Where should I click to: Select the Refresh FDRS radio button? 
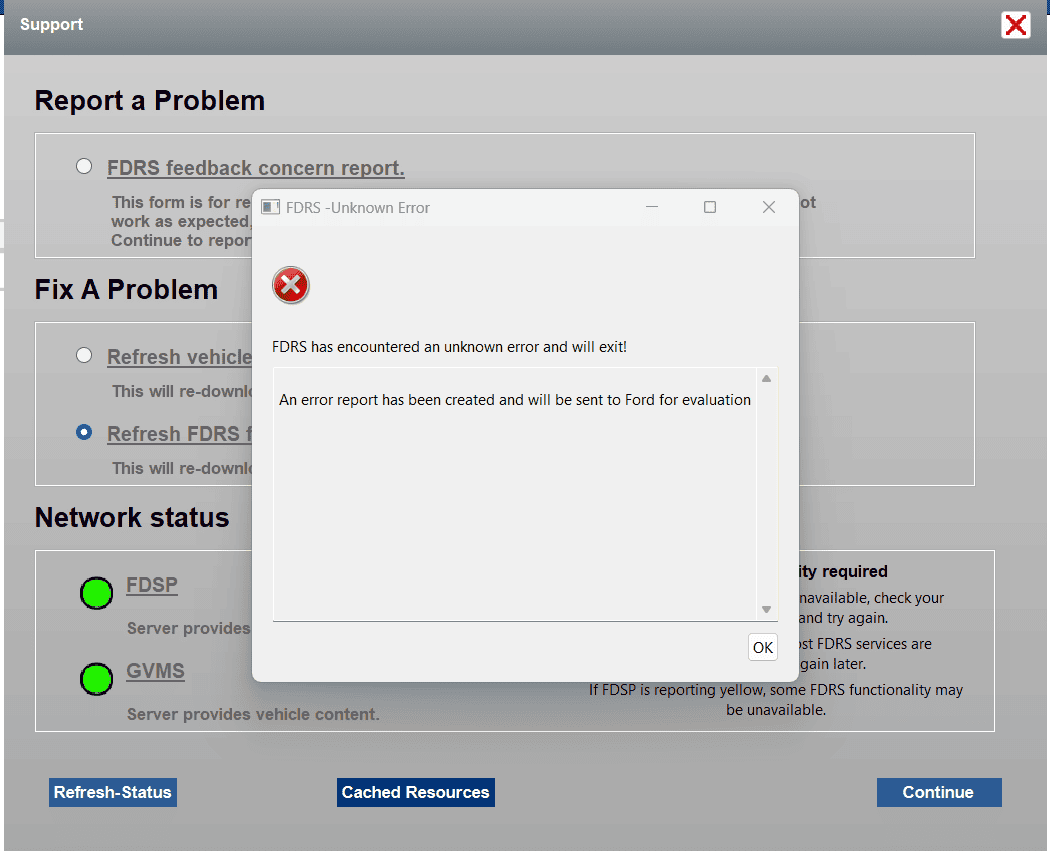[85, 432]
